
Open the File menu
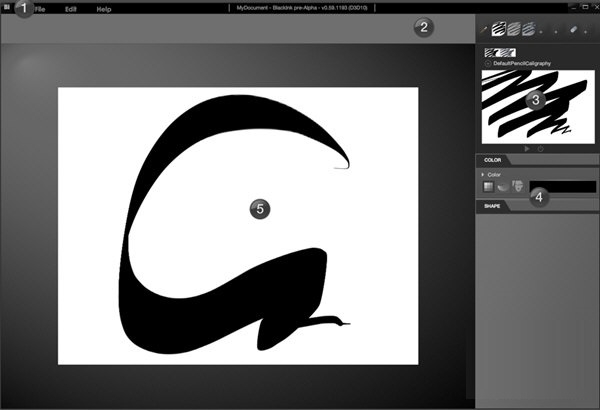coord(38,8)
